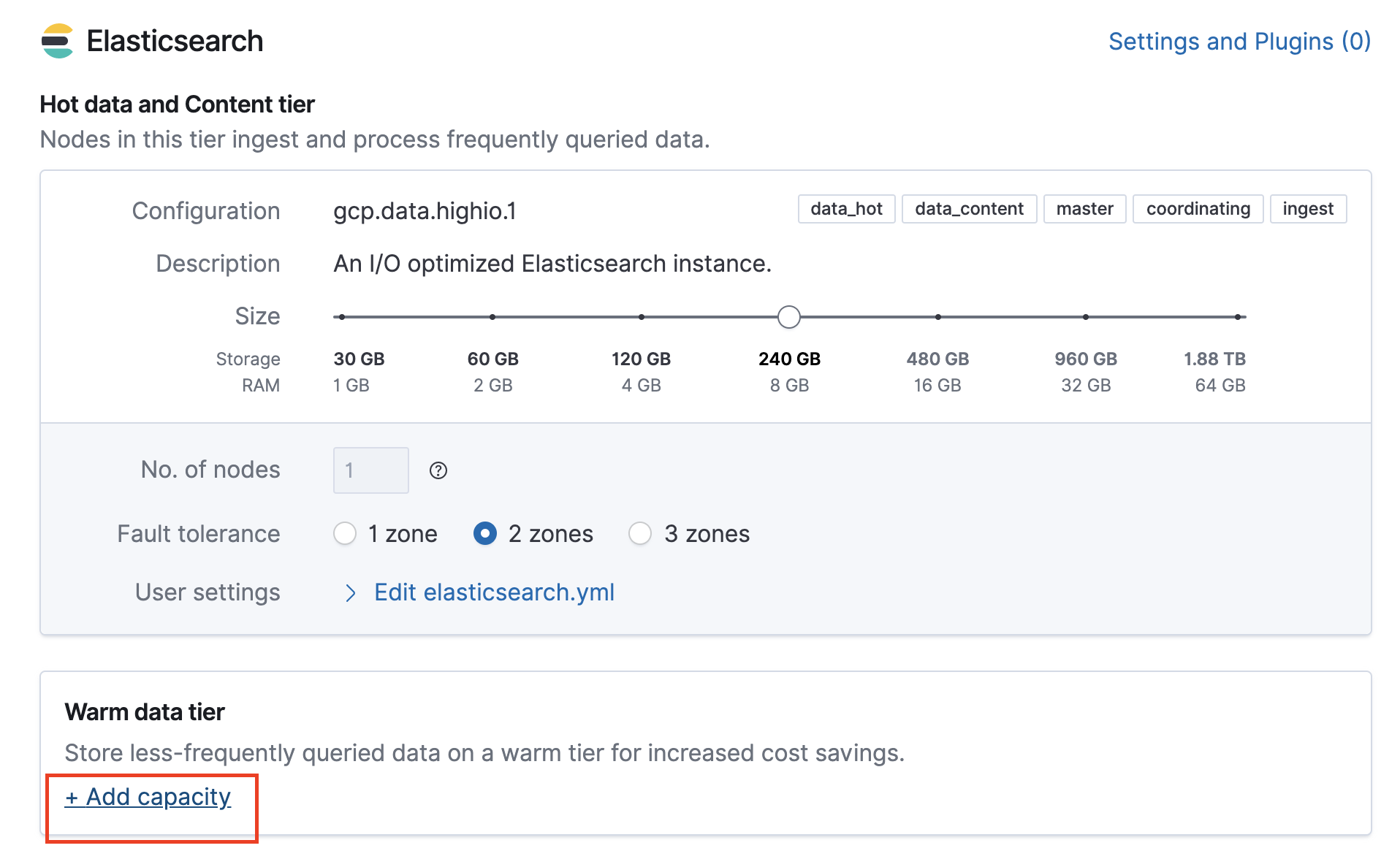The height and width of the screenshot is (859, 1400).
Task: Click the ingest role badge
Action: tap(1307, 209)
